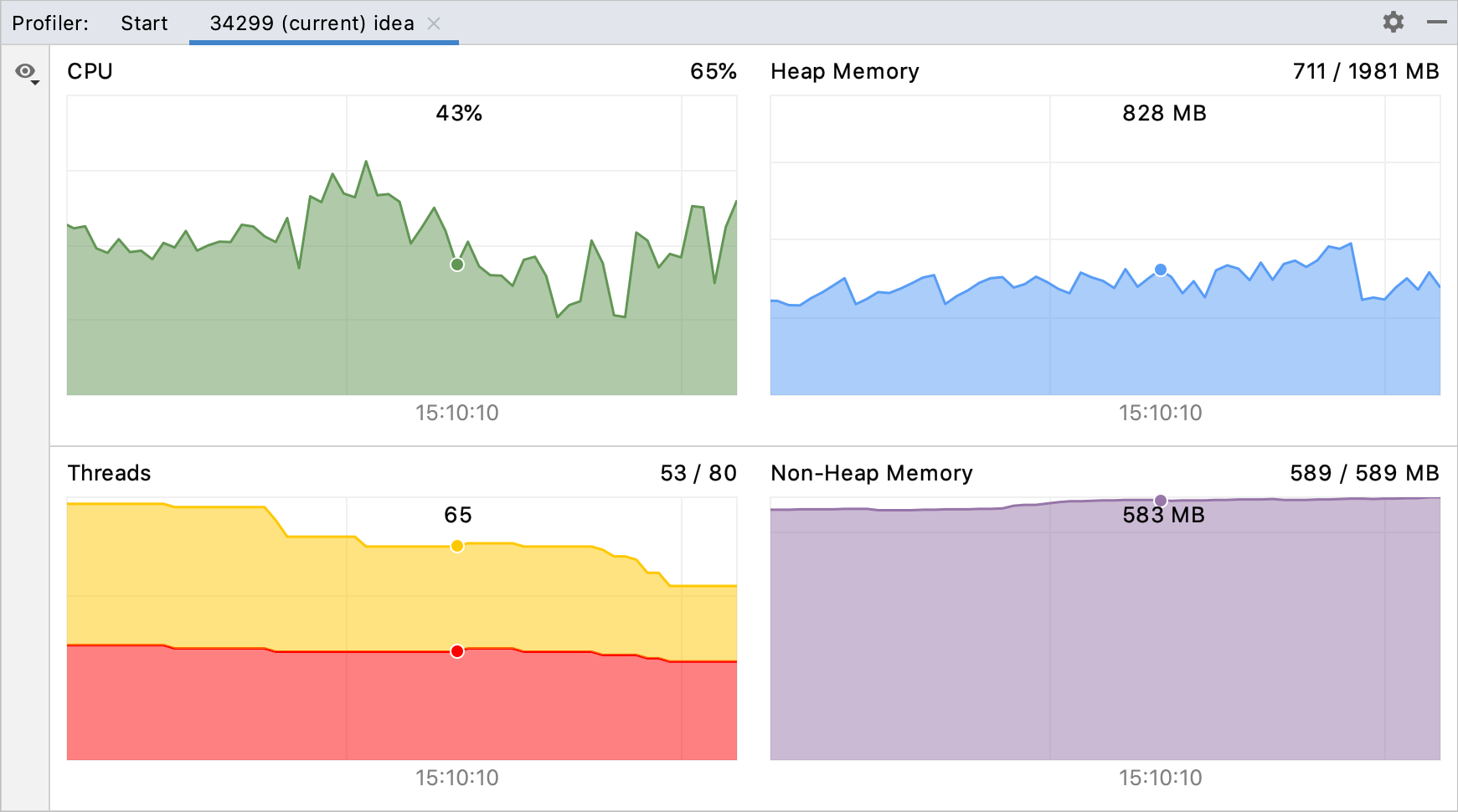Image resolution: width=1458 pixels, height=812 pixels.
Task: Click the Threads panel title
Action: pyautogui.click(x=109, y=473)
